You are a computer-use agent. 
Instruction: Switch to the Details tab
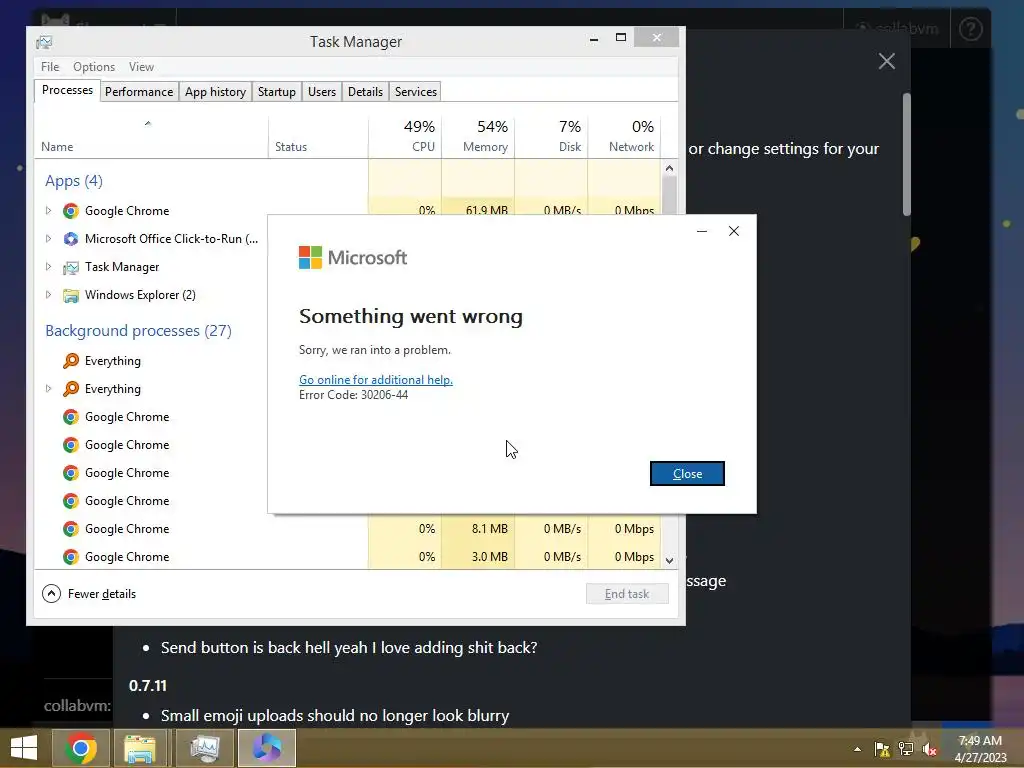[x=365, y=92]
